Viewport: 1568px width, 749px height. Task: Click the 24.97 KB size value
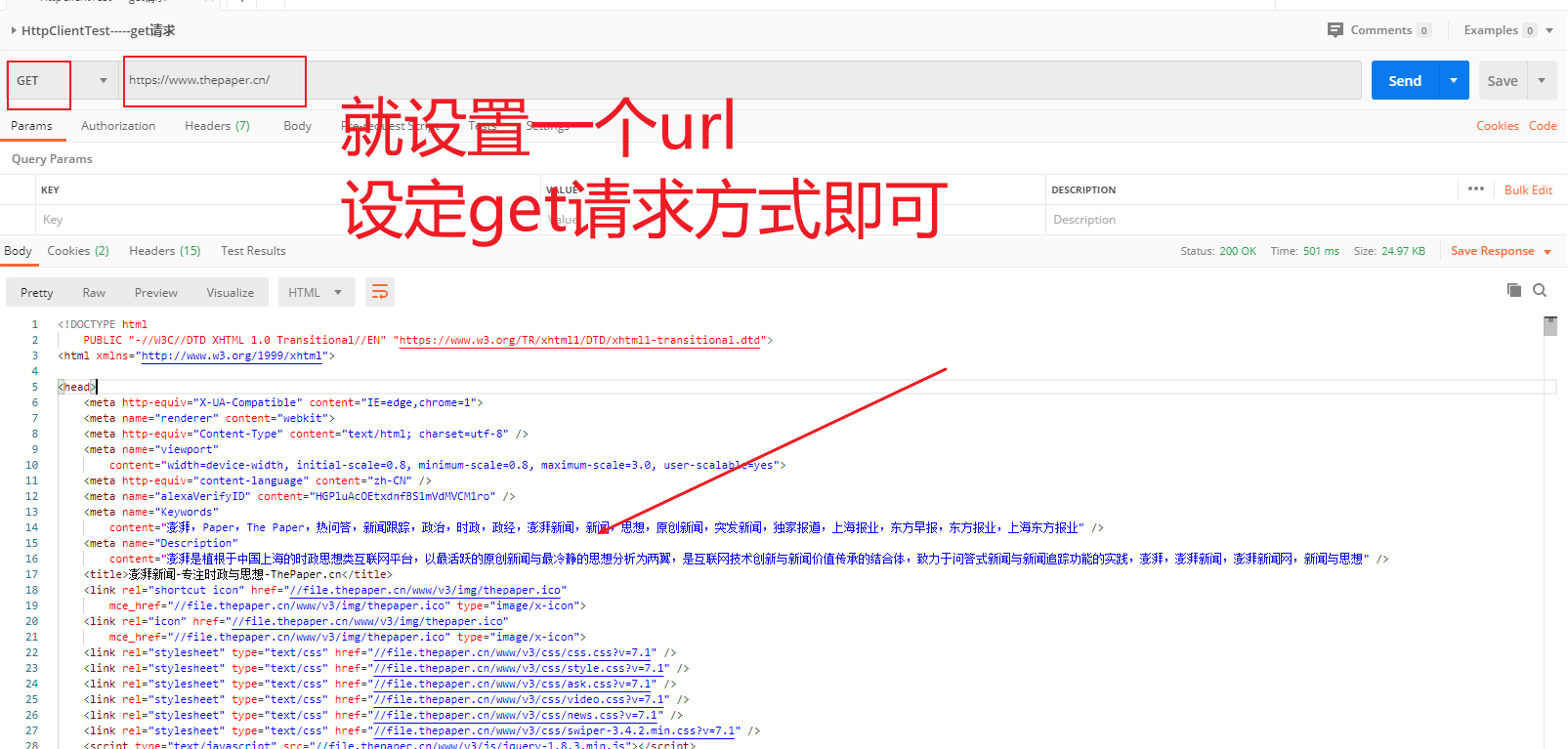coord(1403,251)
